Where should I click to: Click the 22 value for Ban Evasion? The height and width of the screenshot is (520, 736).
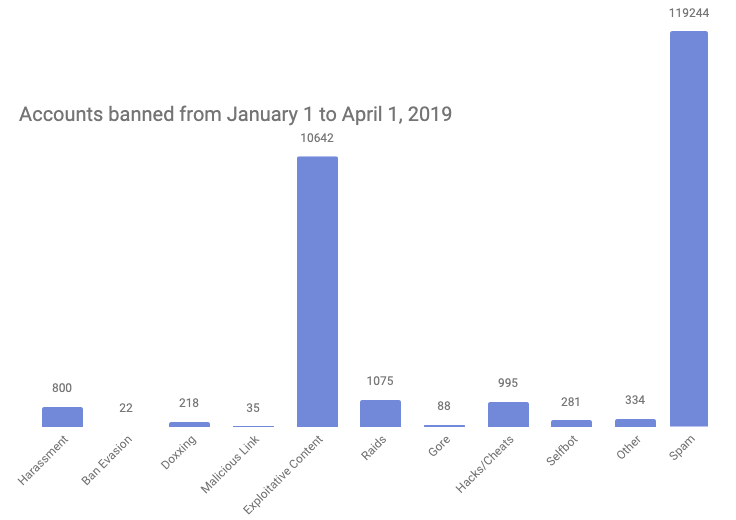[125, 408]
